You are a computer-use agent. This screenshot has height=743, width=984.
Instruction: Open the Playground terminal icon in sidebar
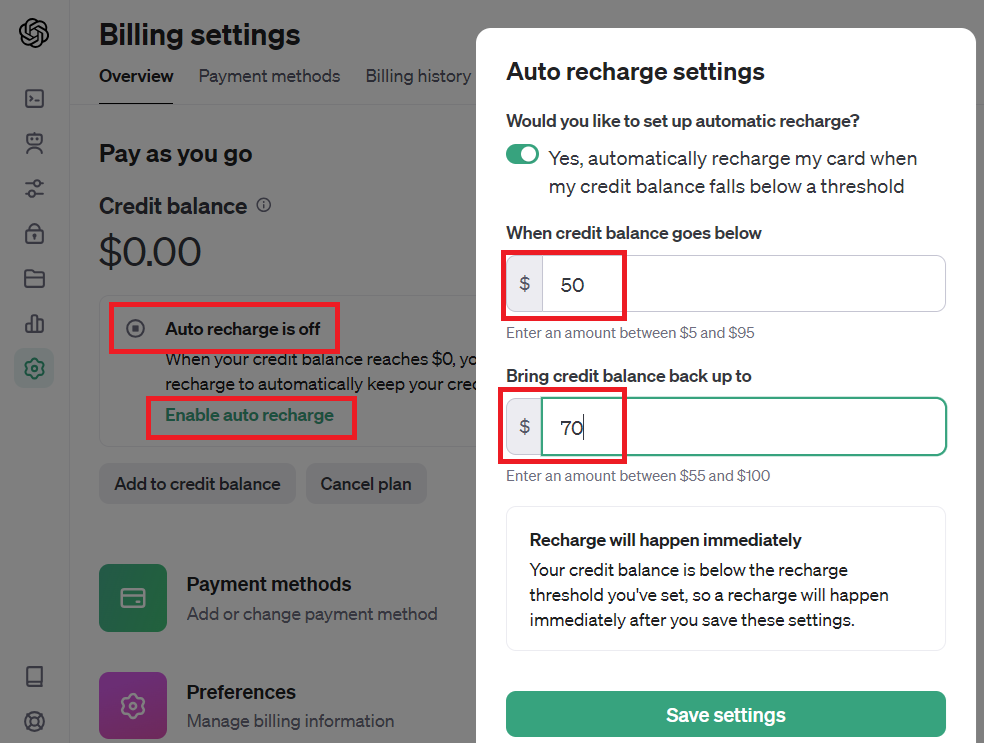tap(34, 98)
